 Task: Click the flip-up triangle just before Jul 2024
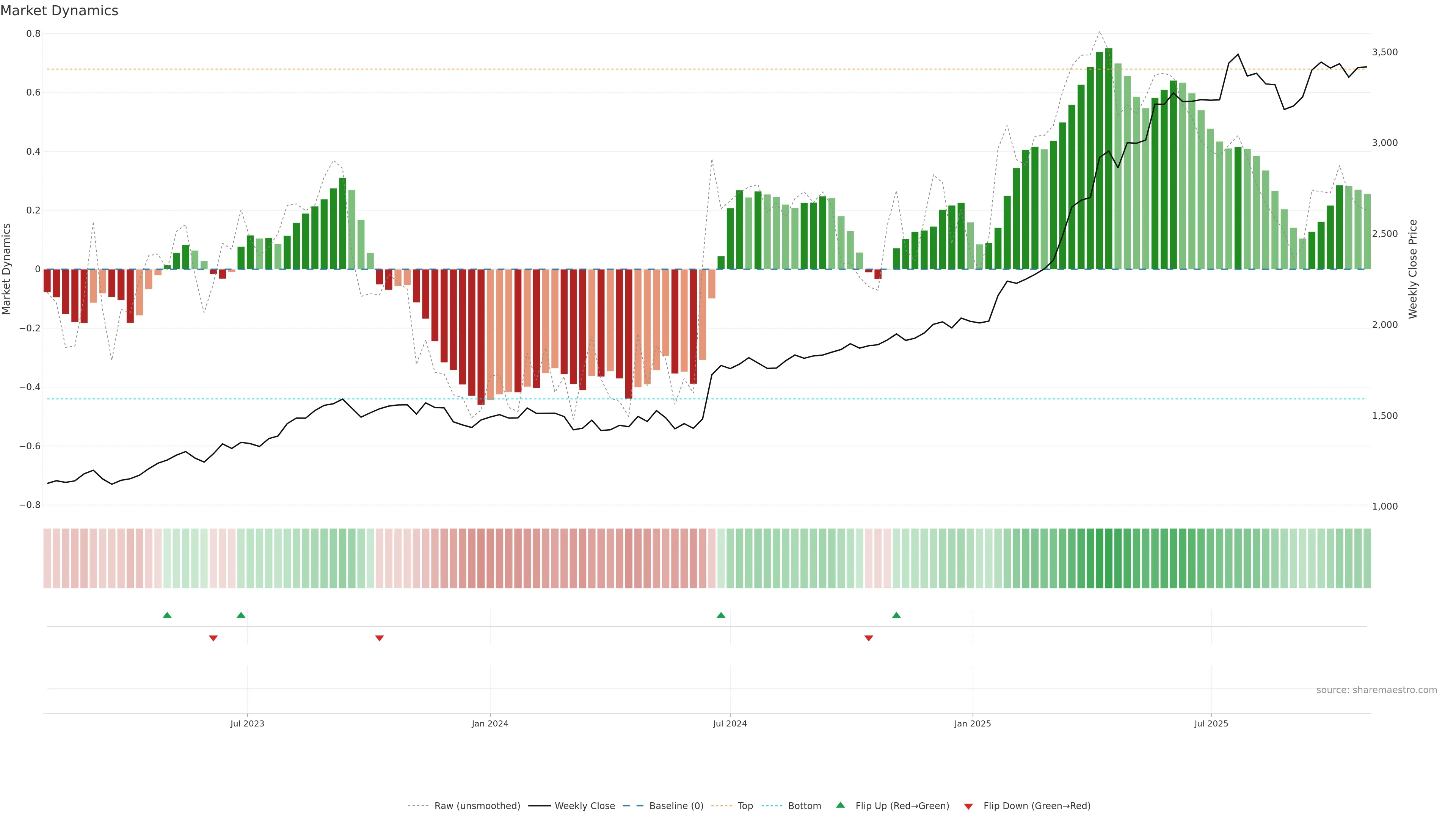coord(721,615)
